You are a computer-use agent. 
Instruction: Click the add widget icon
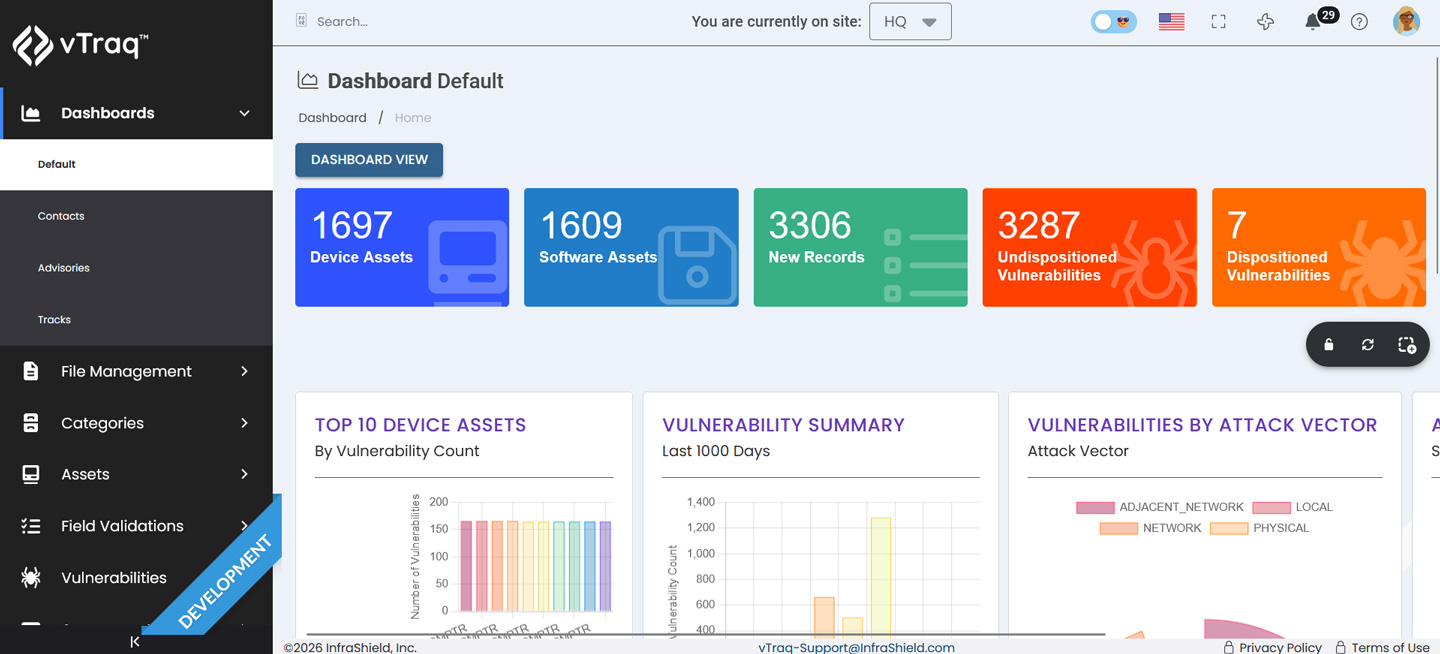point(1406,345)
